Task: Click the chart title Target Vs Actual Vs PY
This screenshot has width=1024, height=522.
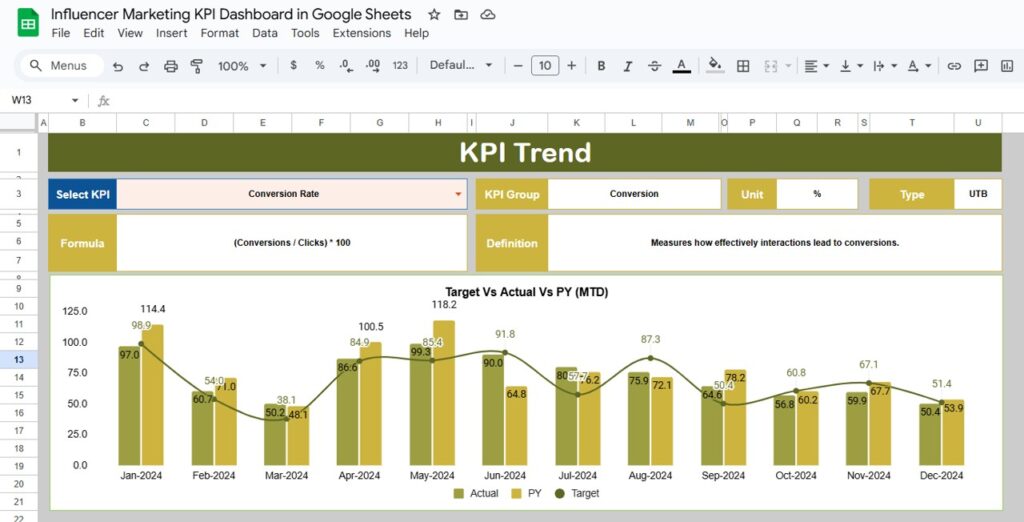Action: [526, 293]
